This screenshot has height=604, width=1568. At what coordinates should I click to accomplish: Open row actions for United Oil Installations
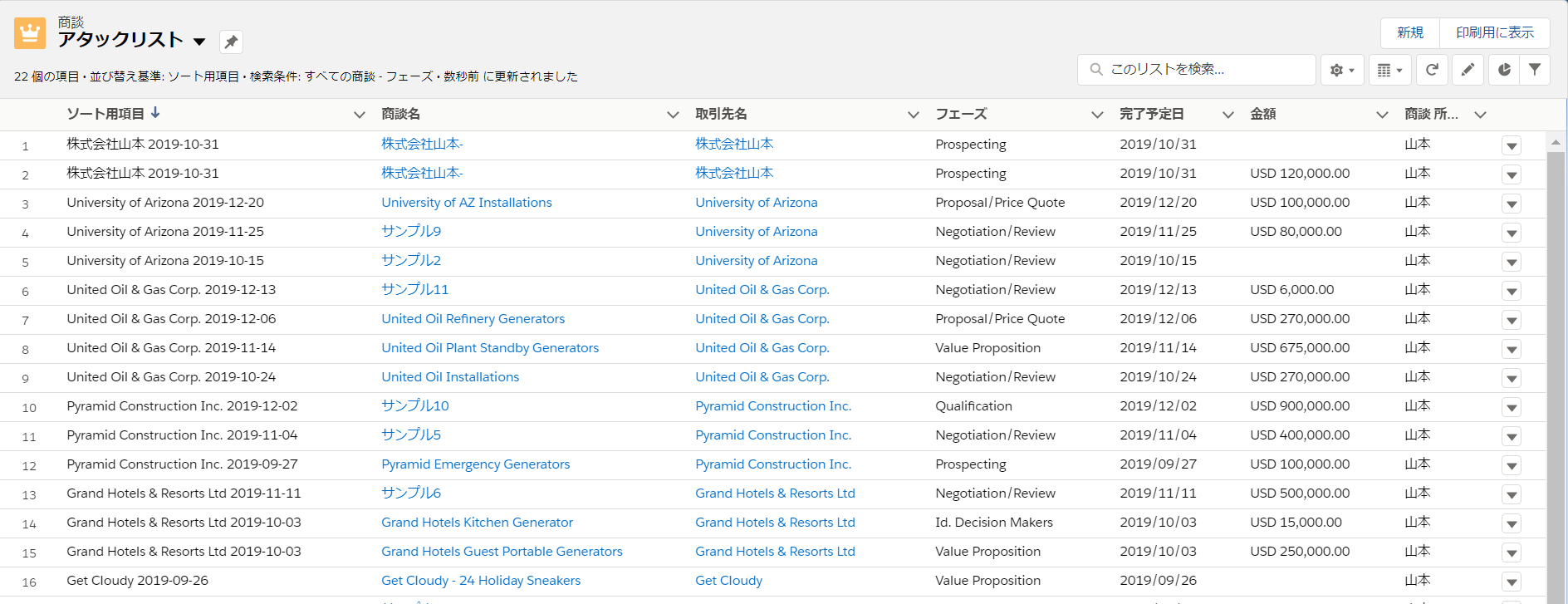click(1512, 379)
